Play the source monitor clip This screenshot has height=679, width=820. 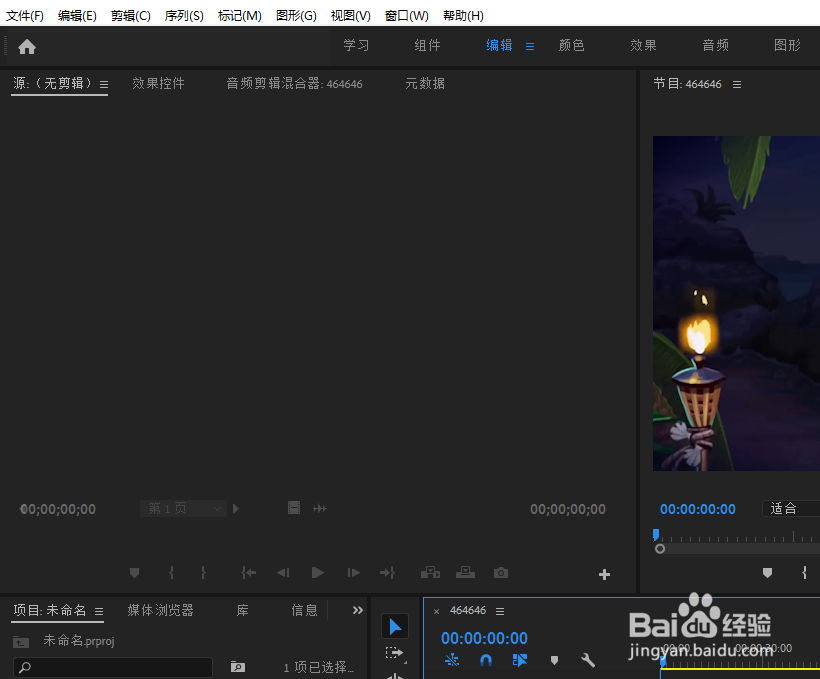(x=317, y=573)
